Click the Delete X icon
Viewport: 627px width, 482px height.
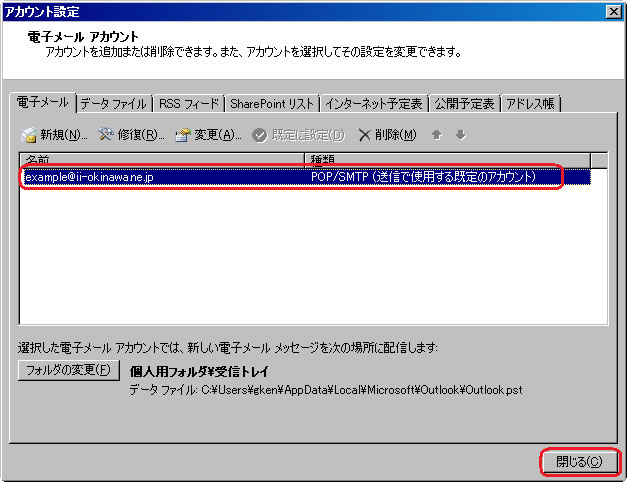364,135
